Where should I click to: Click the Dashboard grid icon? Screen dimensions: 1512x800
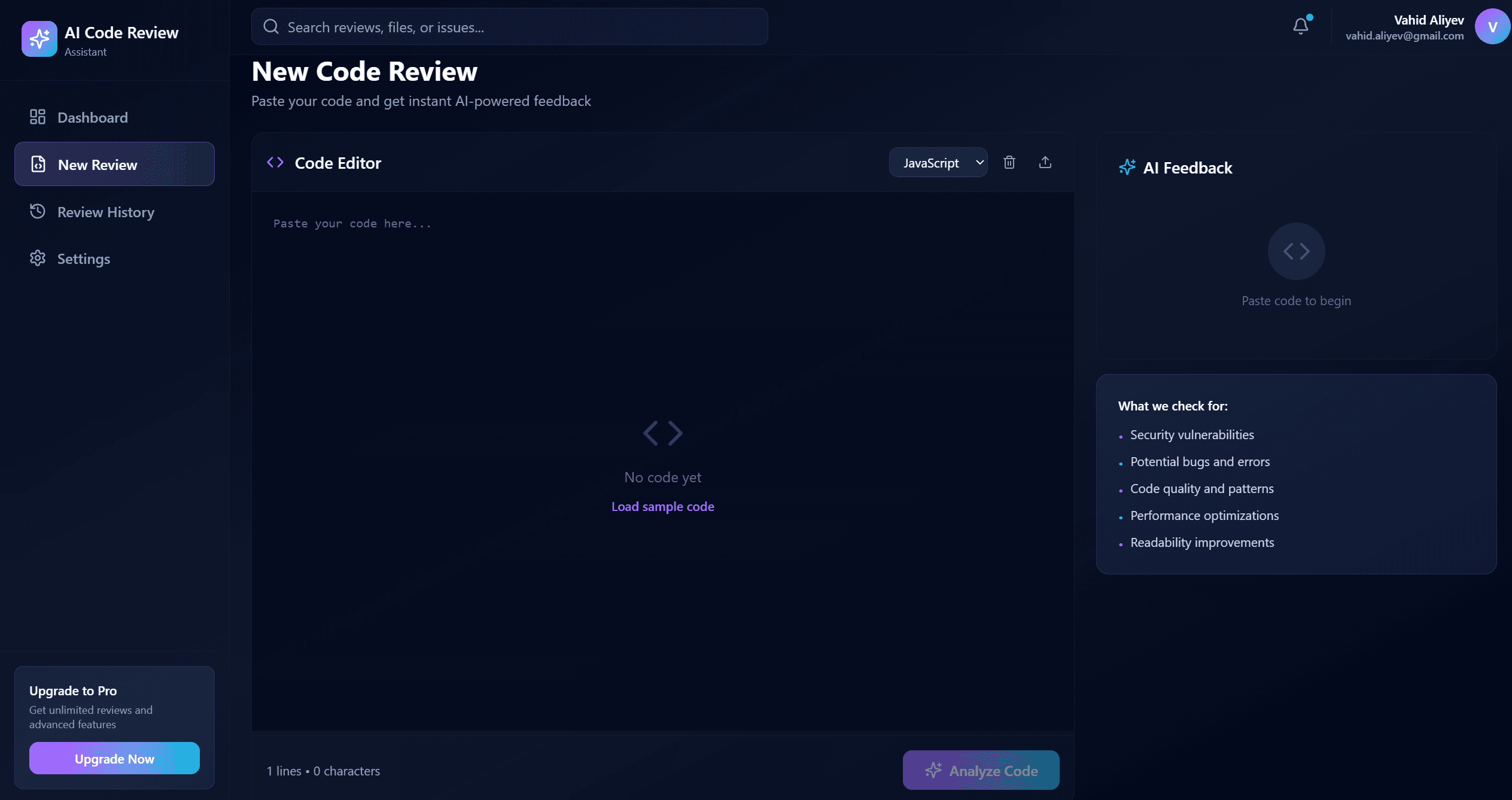coord(38,117)
